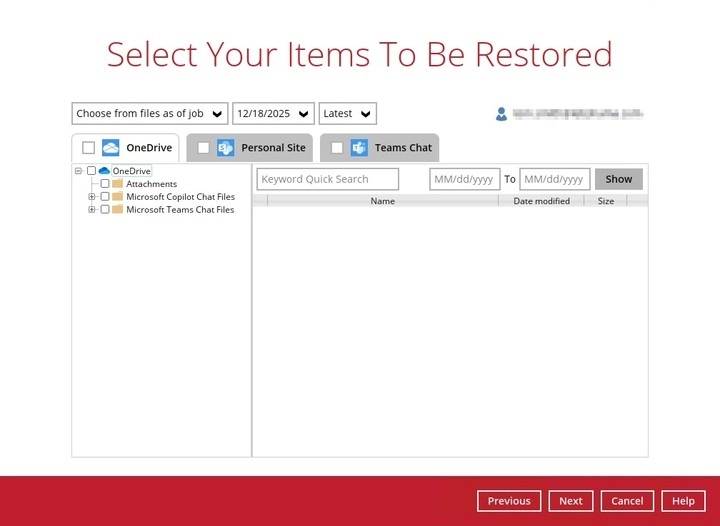The height and width of the screenshot is (526, 720).
Task: Select the Attachments tree item
Action: pos(152,184)
